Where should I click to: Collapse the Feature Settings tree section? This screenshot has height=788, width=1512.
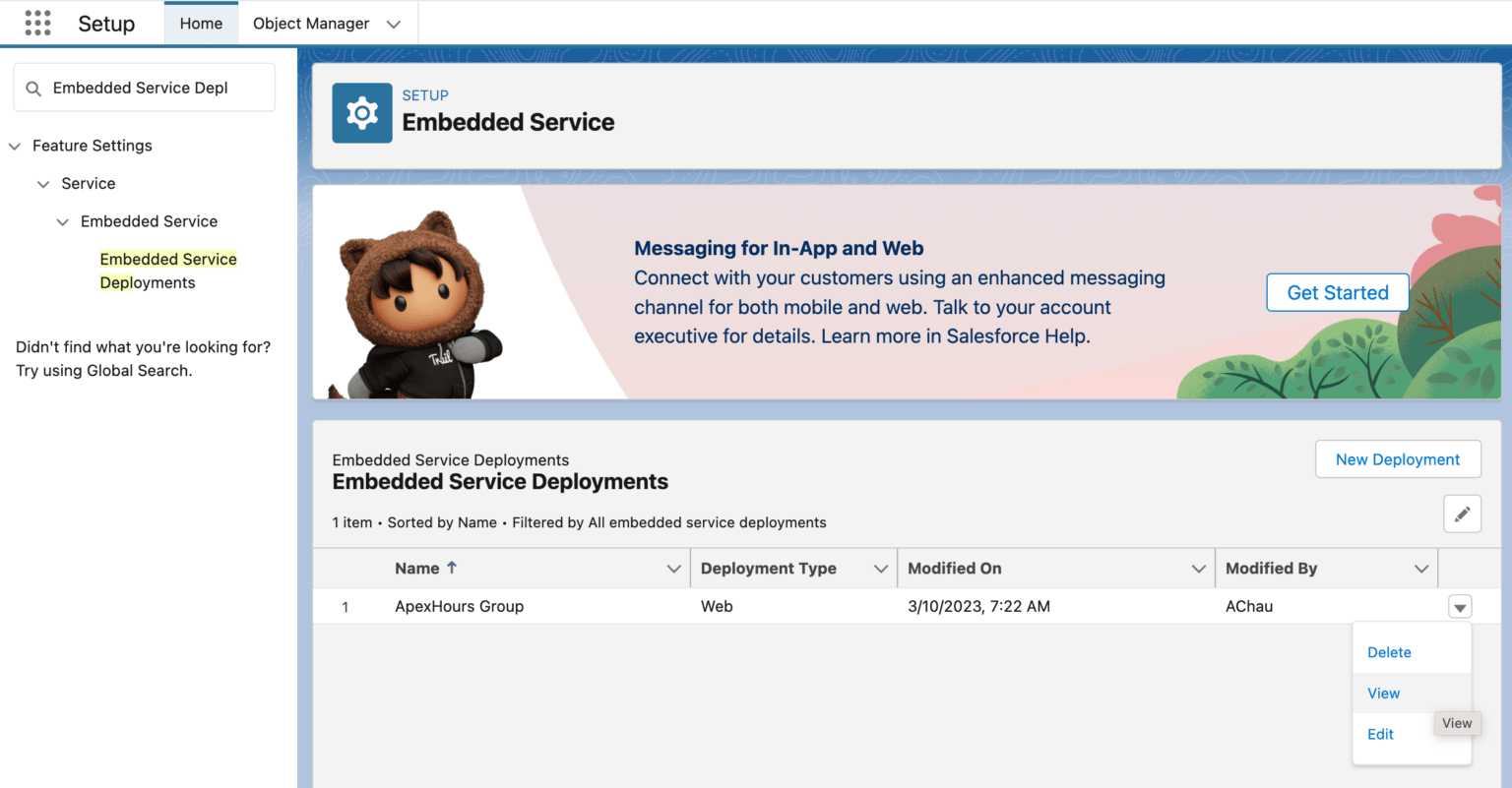coord(14,146)
